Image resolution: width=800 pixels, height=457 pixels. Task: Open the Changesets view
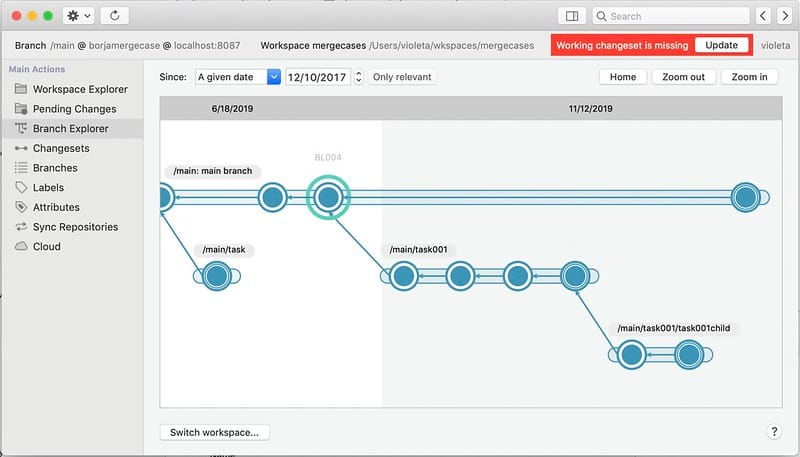click(x=60, y=148)
